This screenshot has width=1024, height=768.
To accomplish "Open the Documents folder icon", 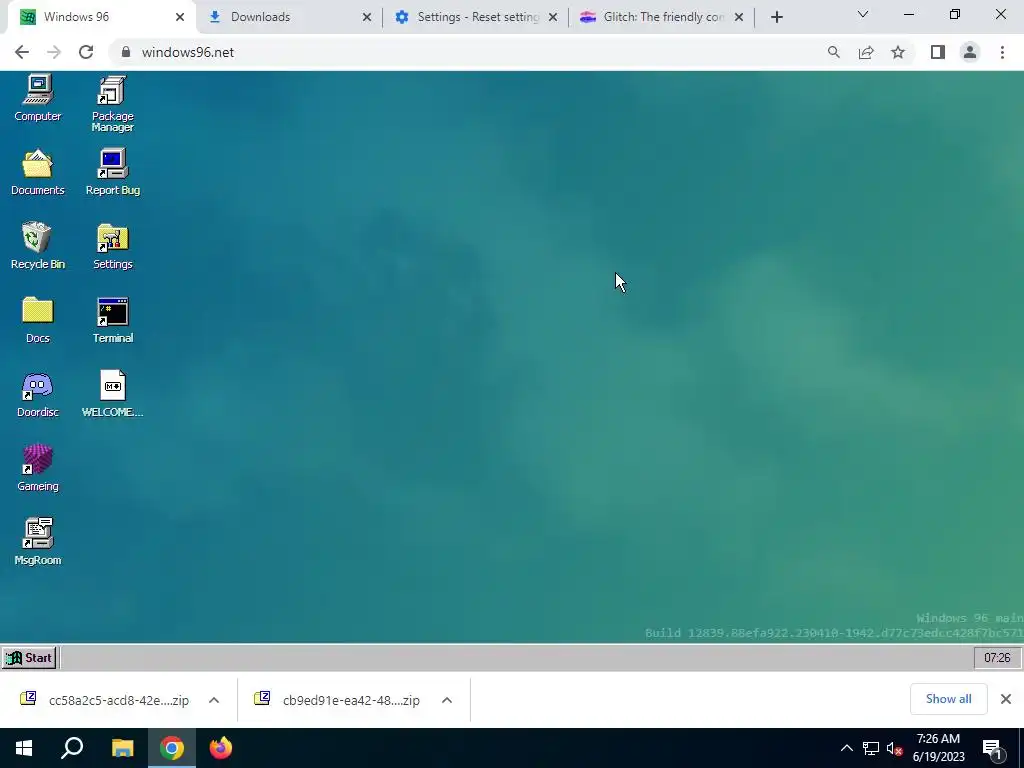I will point(38,172).
